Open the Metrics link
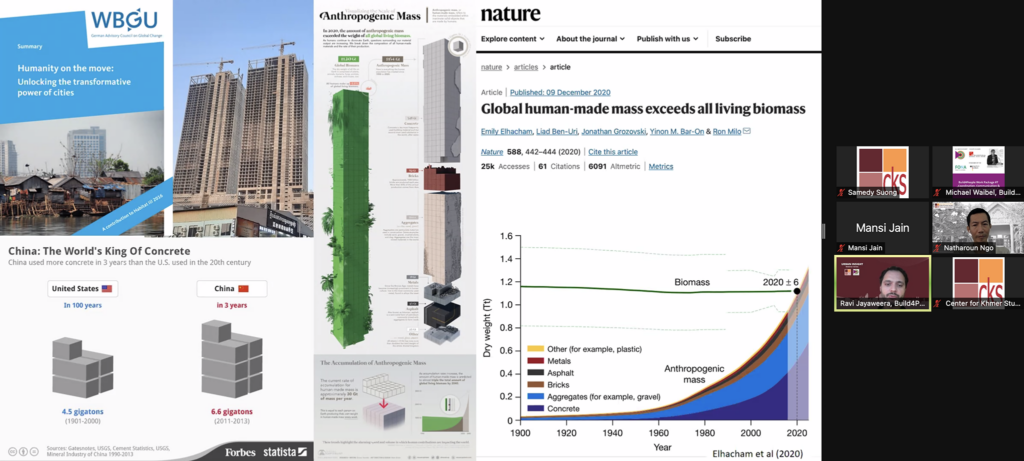Viewport: 1024px width, 461px height. point(661,167)
